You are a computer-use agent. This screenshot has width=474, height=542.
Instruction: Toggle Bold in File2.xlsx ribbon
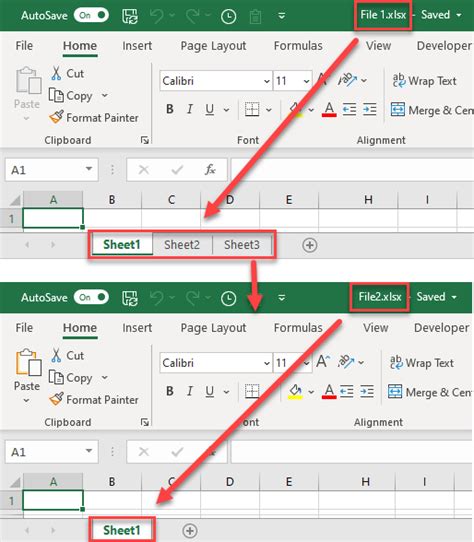170,391
